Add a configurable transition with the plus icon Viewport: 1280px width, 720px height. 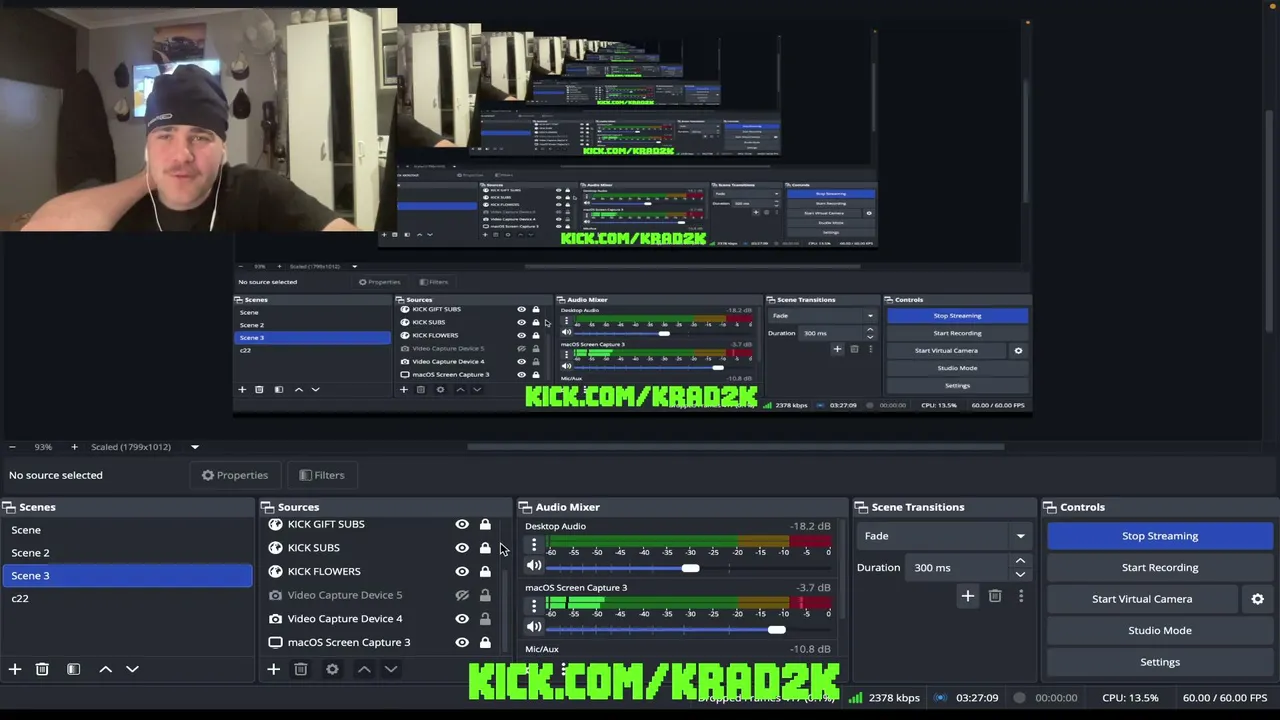pos(967,596)
